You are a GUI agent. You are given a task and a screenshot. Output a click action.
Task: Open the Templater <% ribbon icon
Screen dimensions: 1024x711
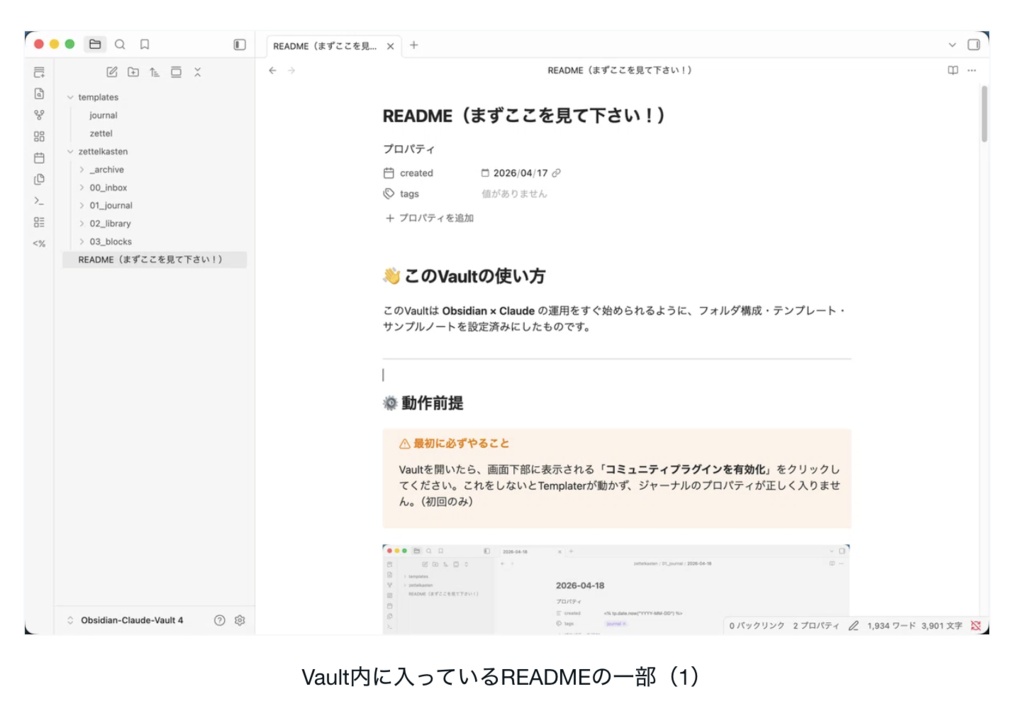(x=39, y=244)
